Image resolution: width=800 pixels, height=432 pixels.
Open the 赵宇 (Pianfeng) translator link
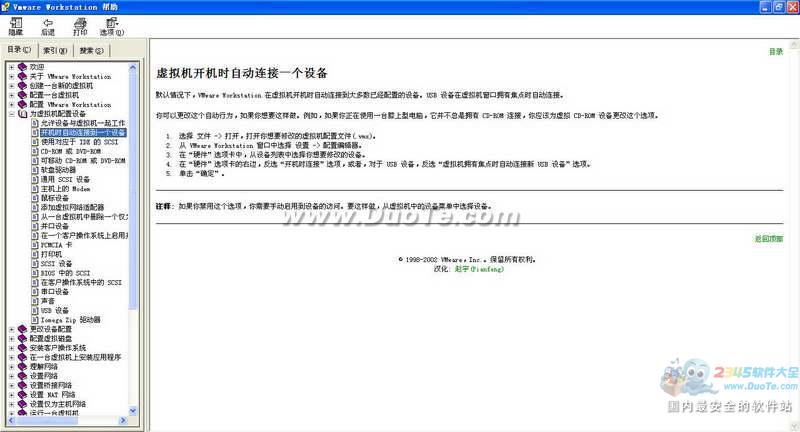(x=479, y=269)
